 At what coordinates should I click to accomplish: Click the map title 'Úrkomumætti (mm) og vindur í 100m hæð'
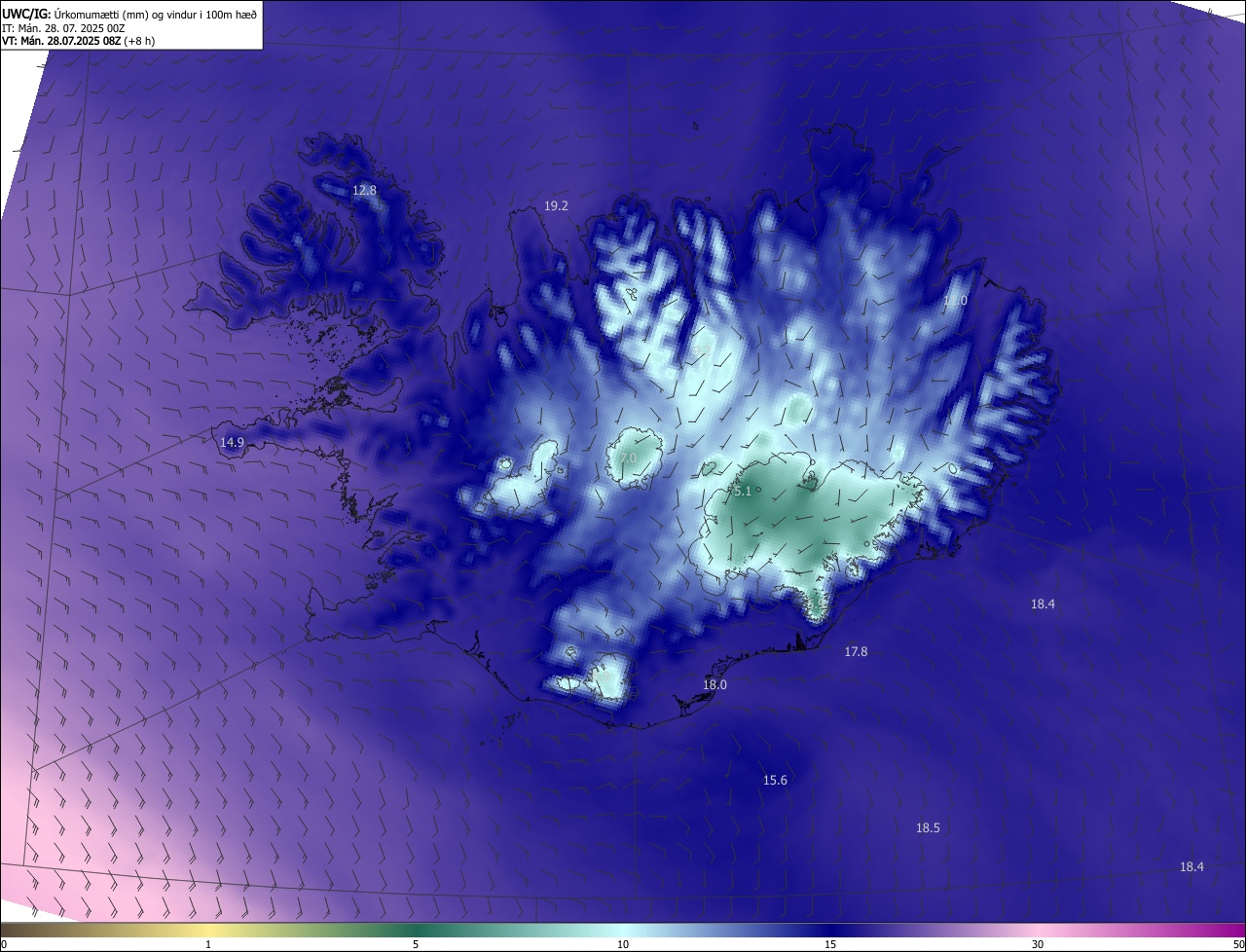pos(155,13)
